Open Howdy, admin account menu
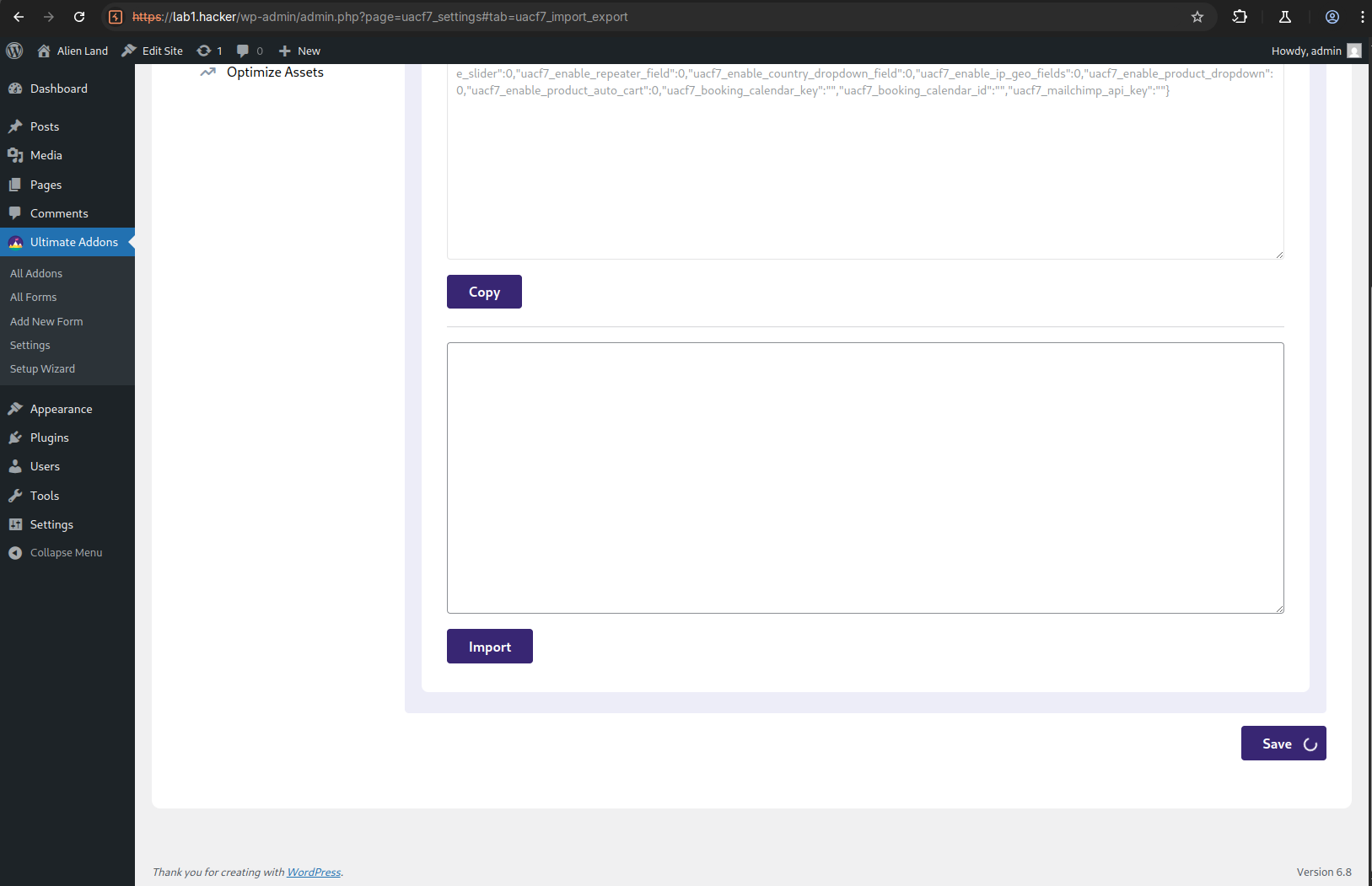The height and width of the screenshot is (886, 1372). (x=1316, y=51)
